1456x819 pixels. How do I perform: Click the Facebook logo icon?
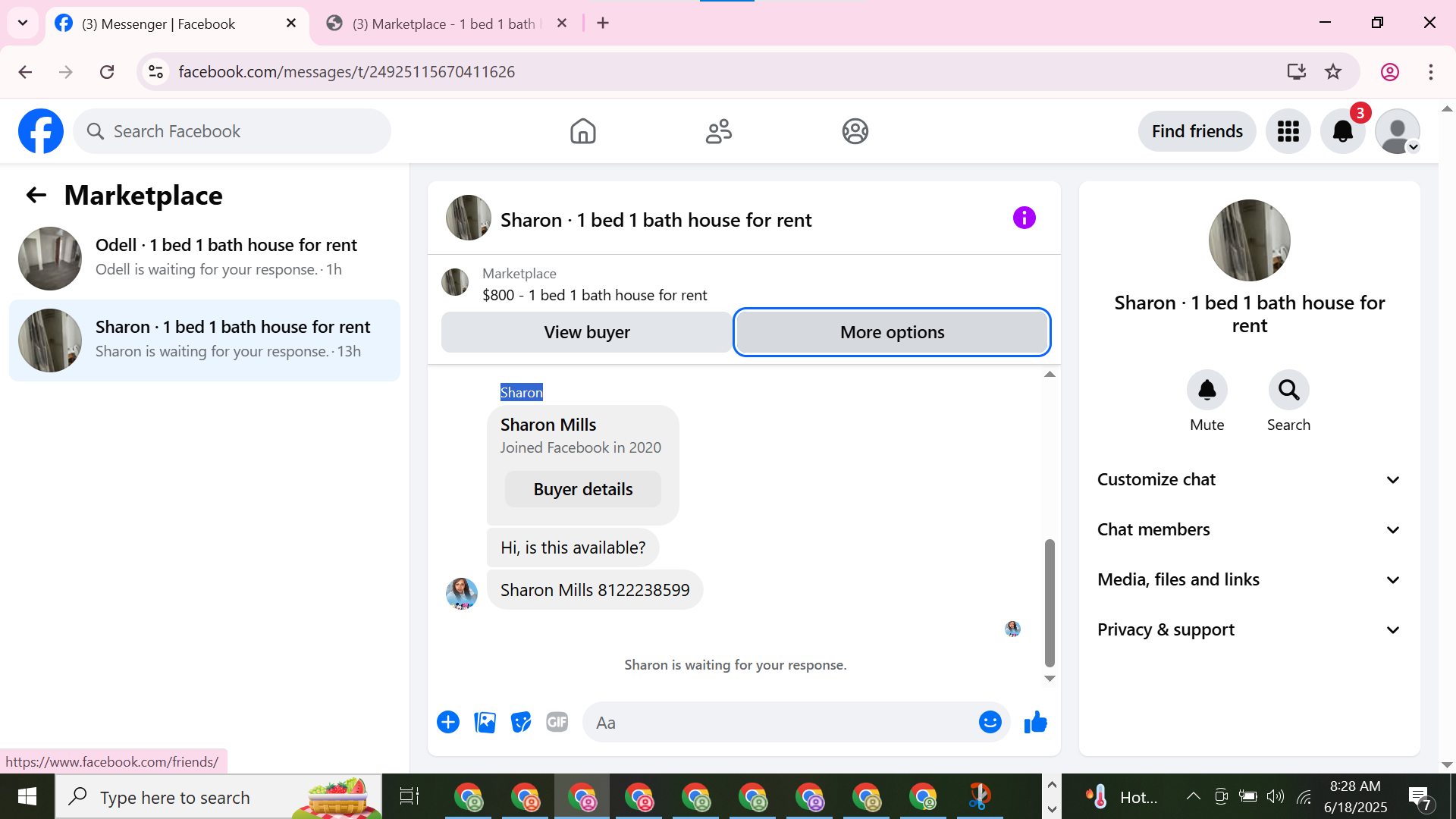(x=41, y=131)
